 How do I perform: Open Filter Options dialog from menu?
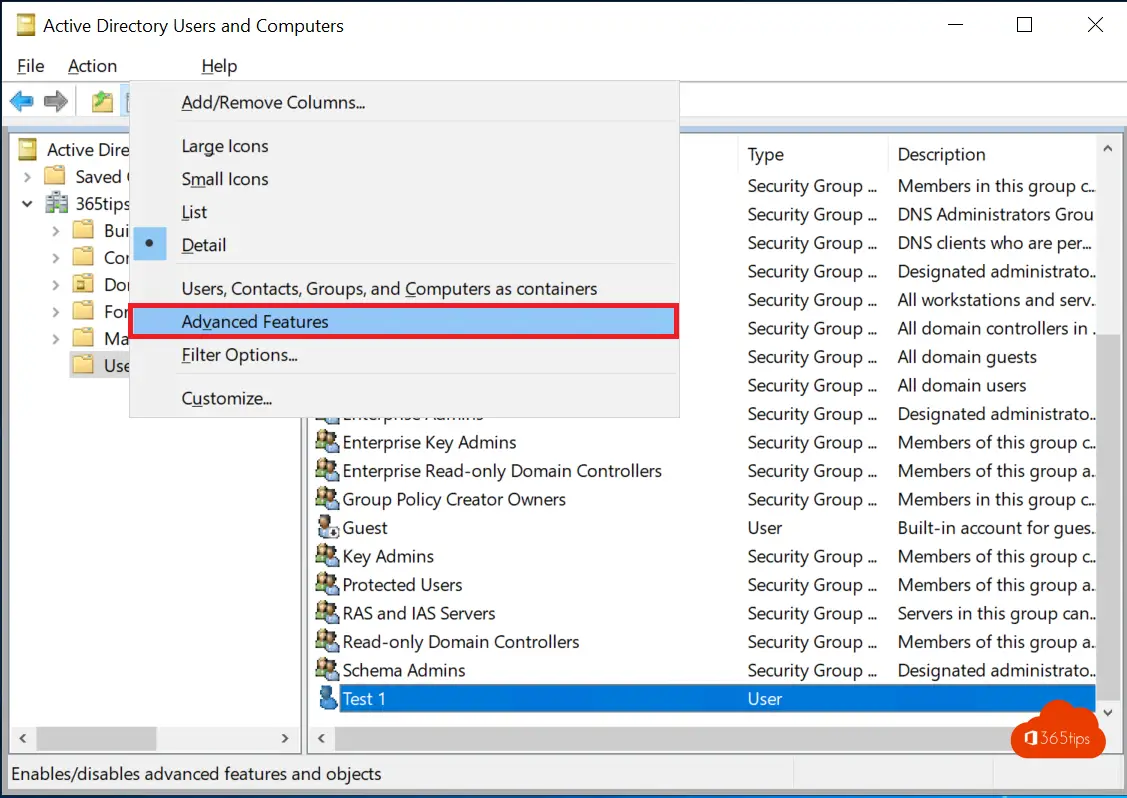point(240,355)
